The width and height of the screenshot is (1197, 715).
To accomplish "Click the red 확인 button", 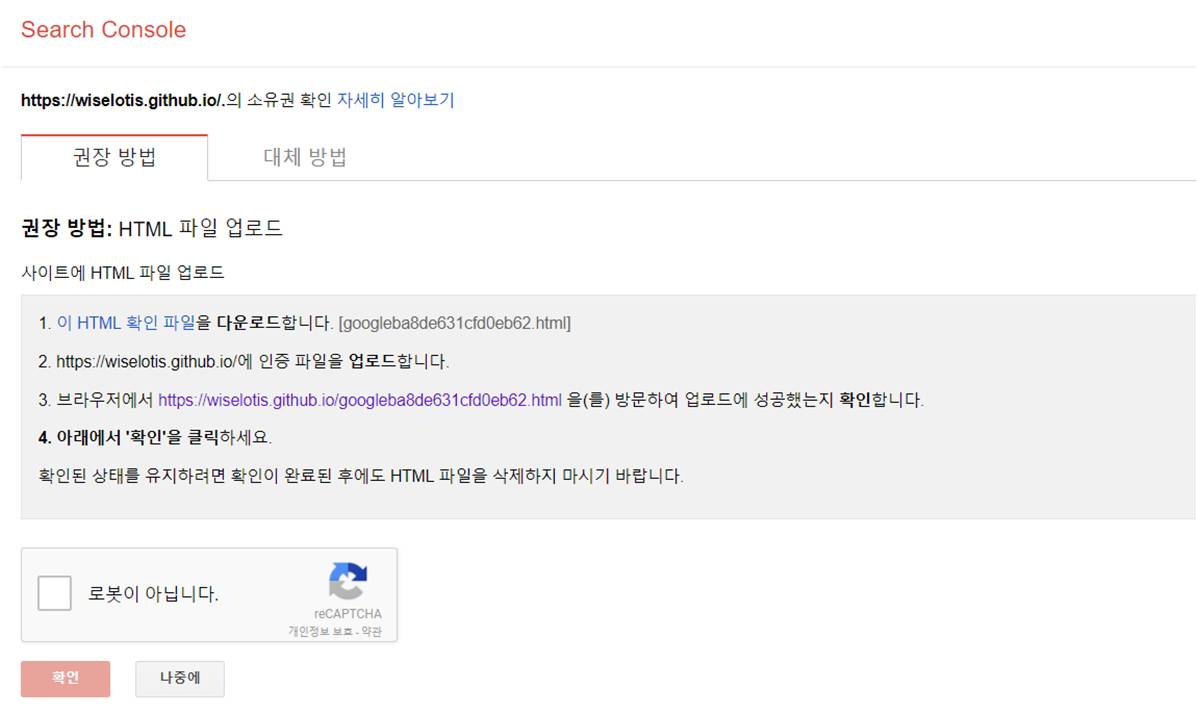I will (66, 678).
